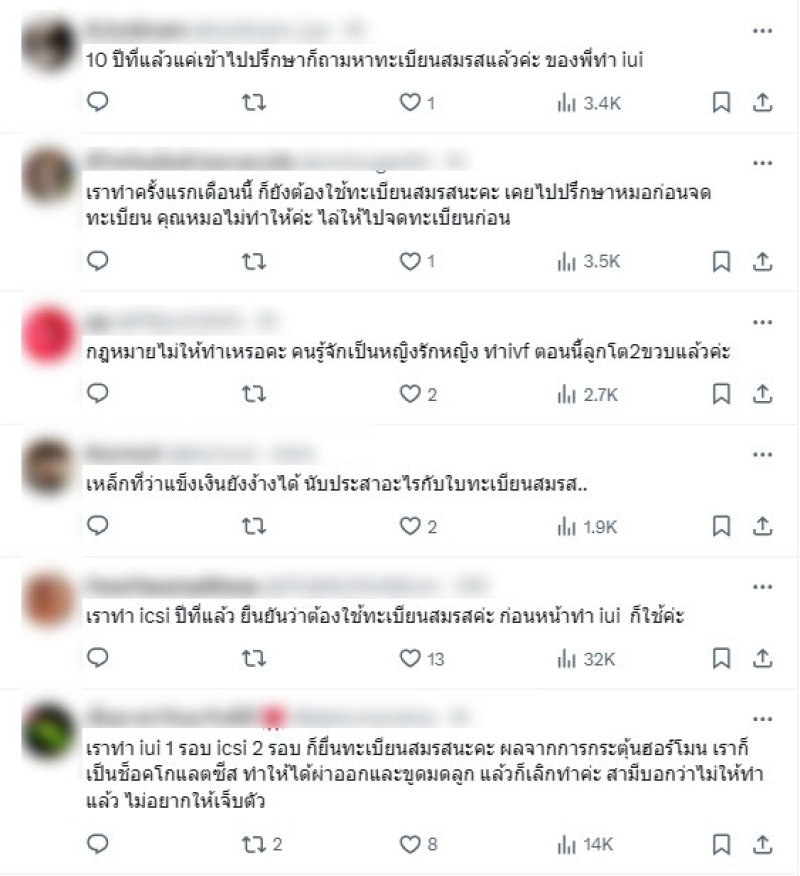The image size is (800, 876).
Task: Share the tweet with 3.5K views
Action: 763,261
